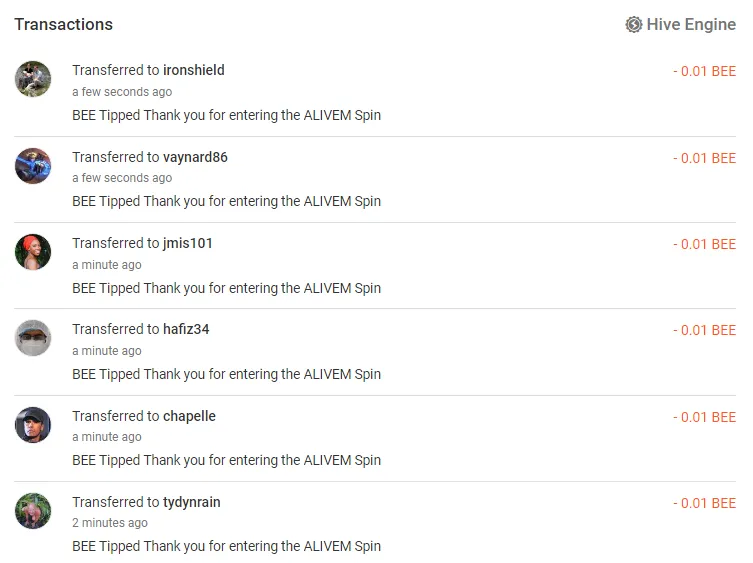Open chapelle's profile avatar
Viewport: 753px width, 563px height.
click(33, 425)
